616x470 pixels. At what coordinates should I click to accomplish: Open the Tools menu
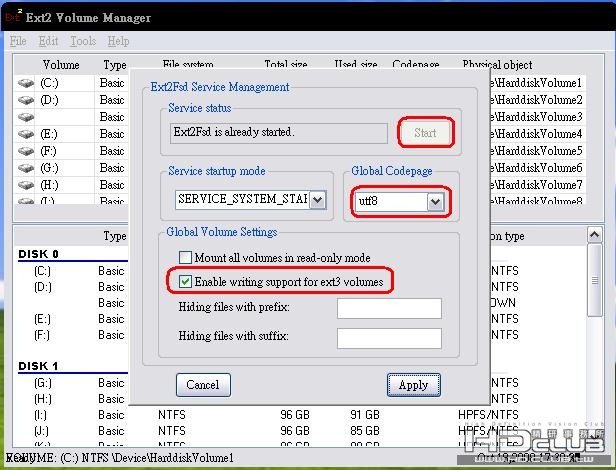point(83,41)
